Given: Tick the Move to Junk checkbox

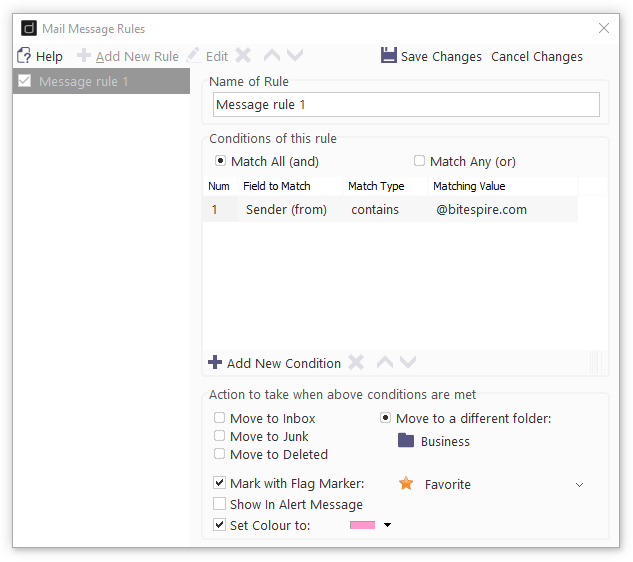Looking at the screenshot, I should pos(219,436).
